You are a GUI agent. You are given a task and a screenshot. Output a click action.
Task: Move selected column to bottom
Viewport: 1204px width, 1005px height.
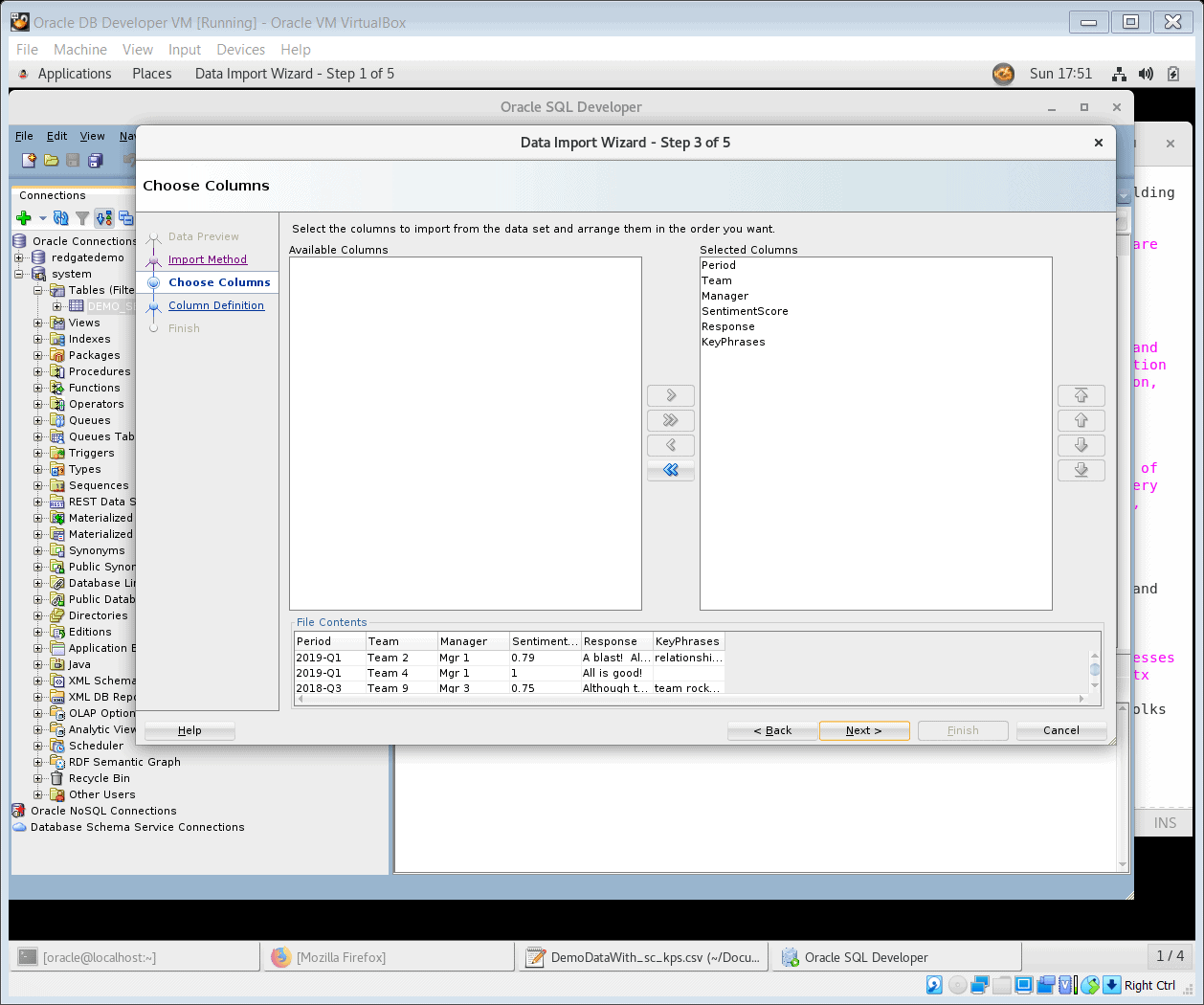point(1081,470)
